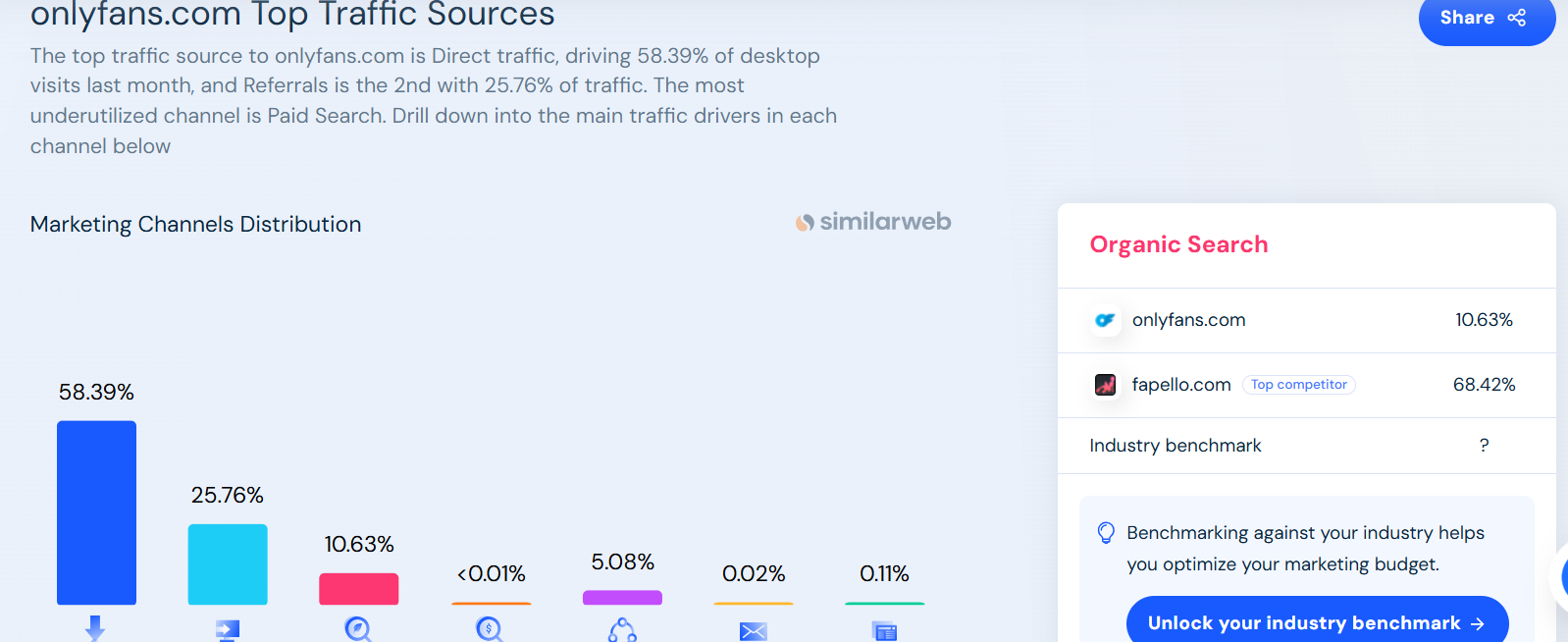This screenshot has height=642, width=1568.
Task: Click the lightbulb tip icon
Action: click(x=1106, y=533)
